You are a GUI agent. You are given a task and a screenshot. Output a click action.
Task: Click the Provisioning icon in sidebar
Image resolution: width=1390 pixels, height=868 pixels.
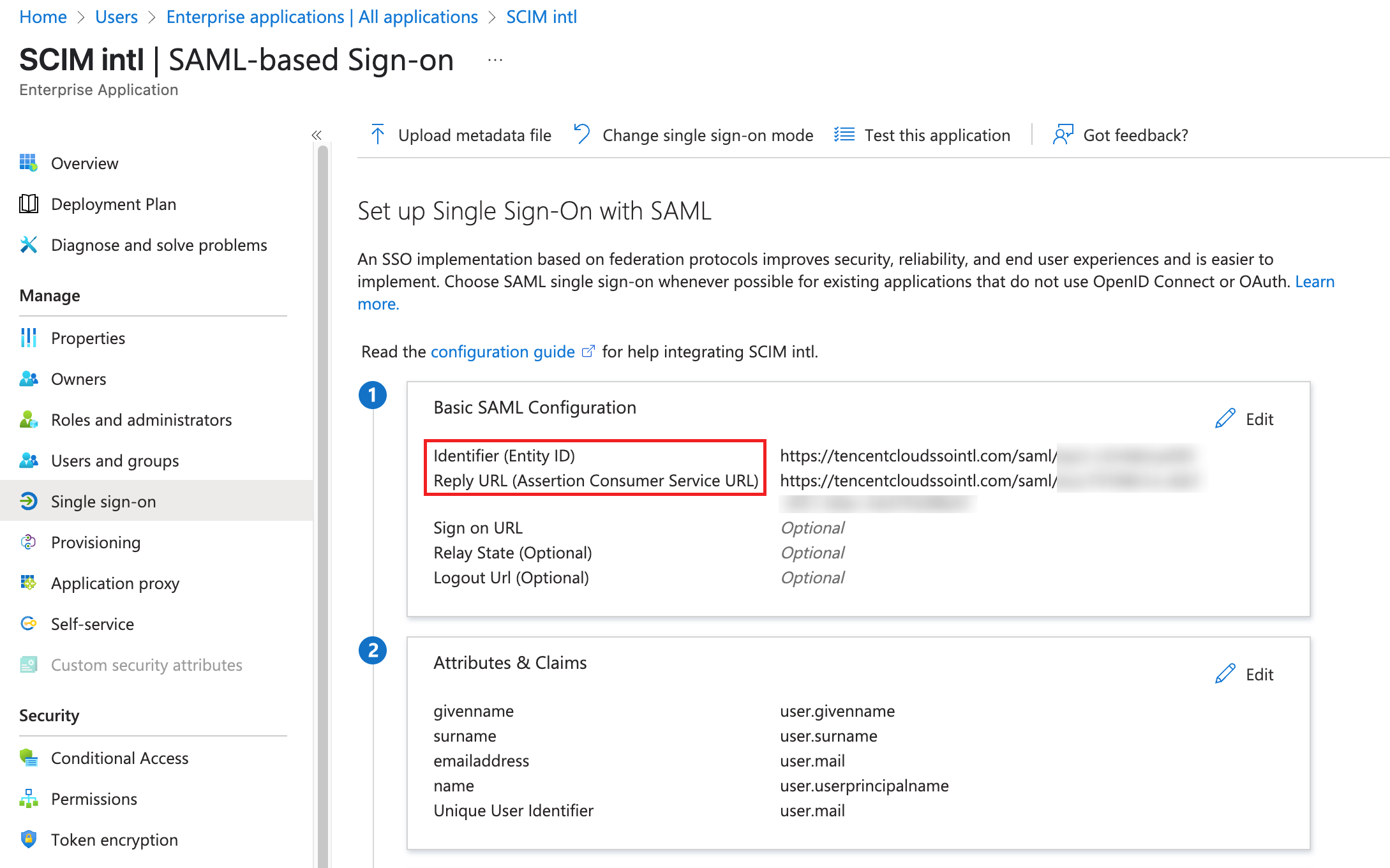point(29,542)
